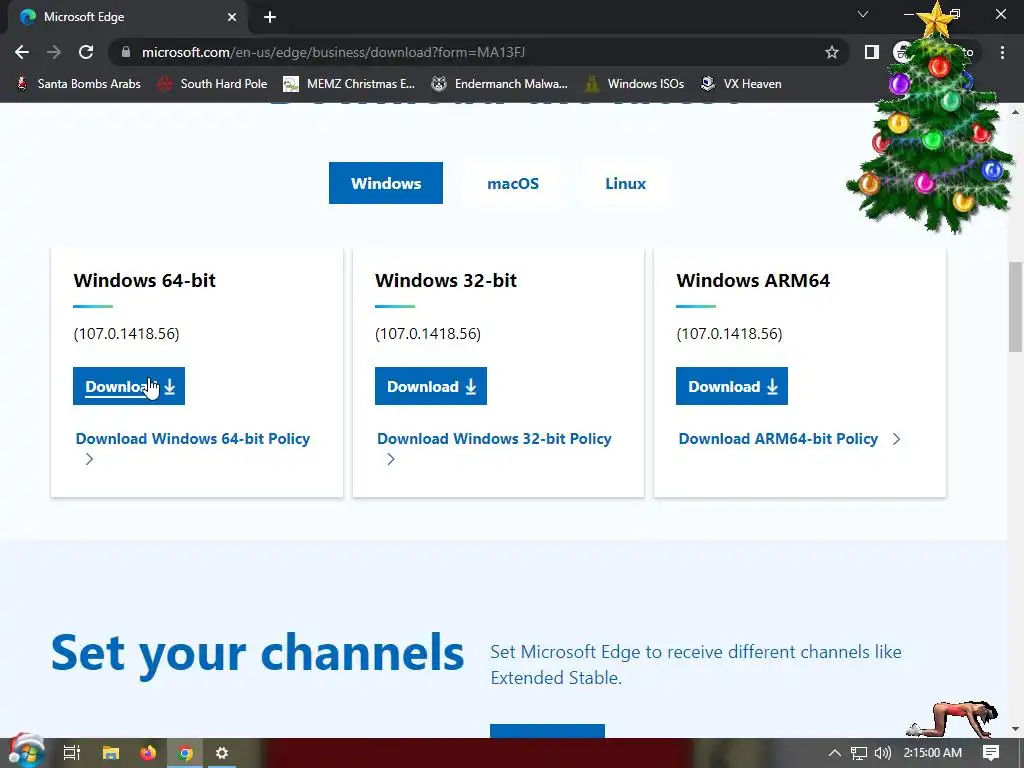Click the Windows ARM64 heading text
This screenshot has height=768, width=1024.
tap(753, 280)
